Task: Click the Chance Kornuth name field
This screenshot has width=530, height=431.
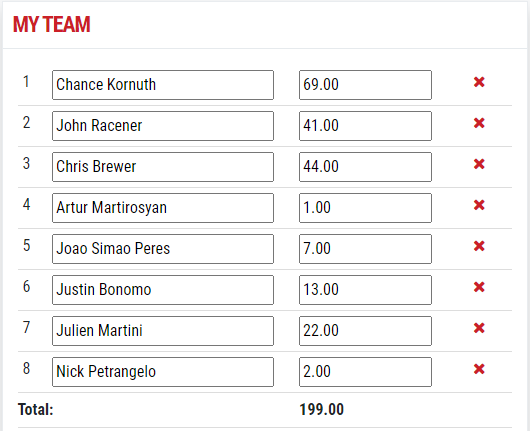Action: click(x=163, y=85)
